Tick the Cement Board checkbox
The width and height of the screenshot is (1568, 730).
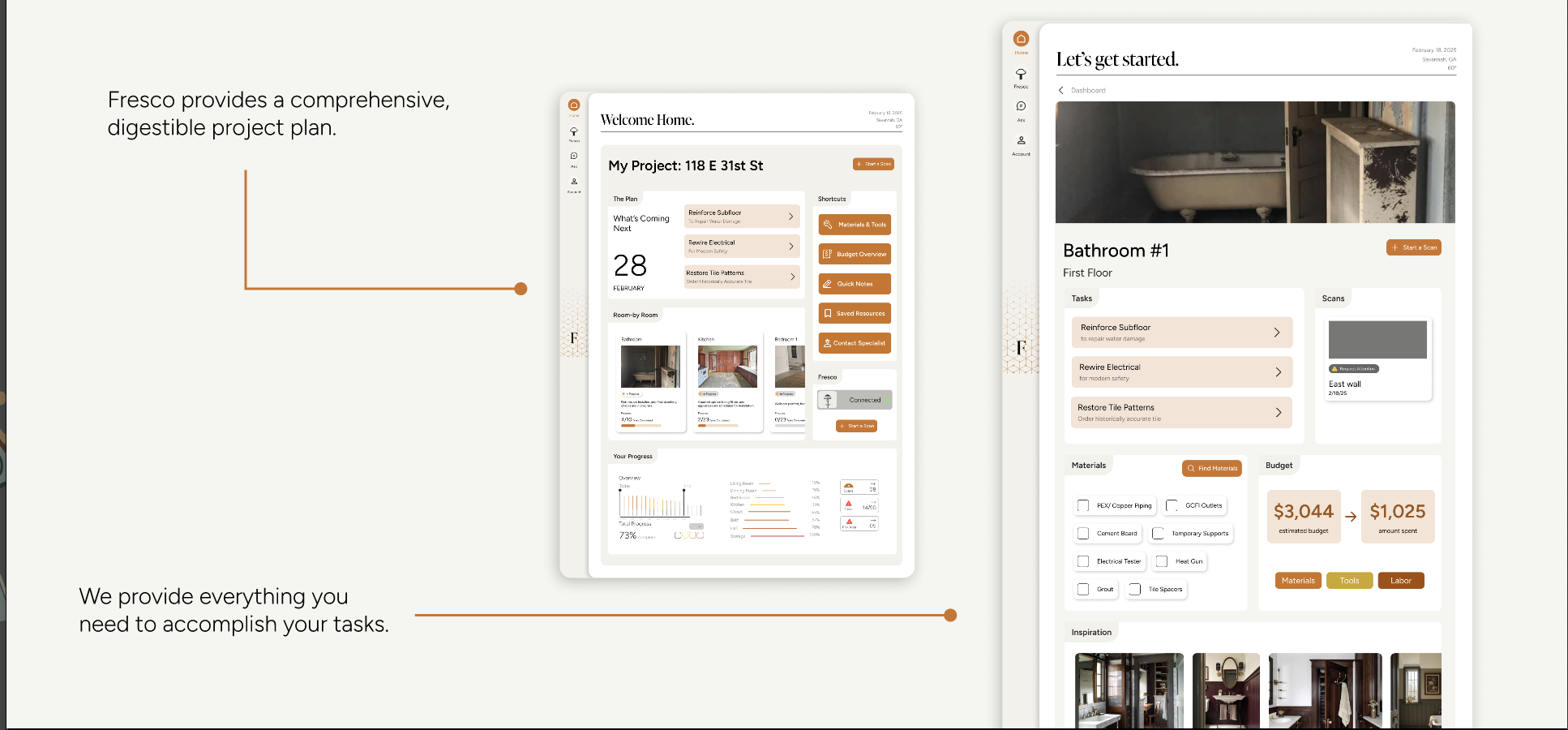[x=1083, y=534]
